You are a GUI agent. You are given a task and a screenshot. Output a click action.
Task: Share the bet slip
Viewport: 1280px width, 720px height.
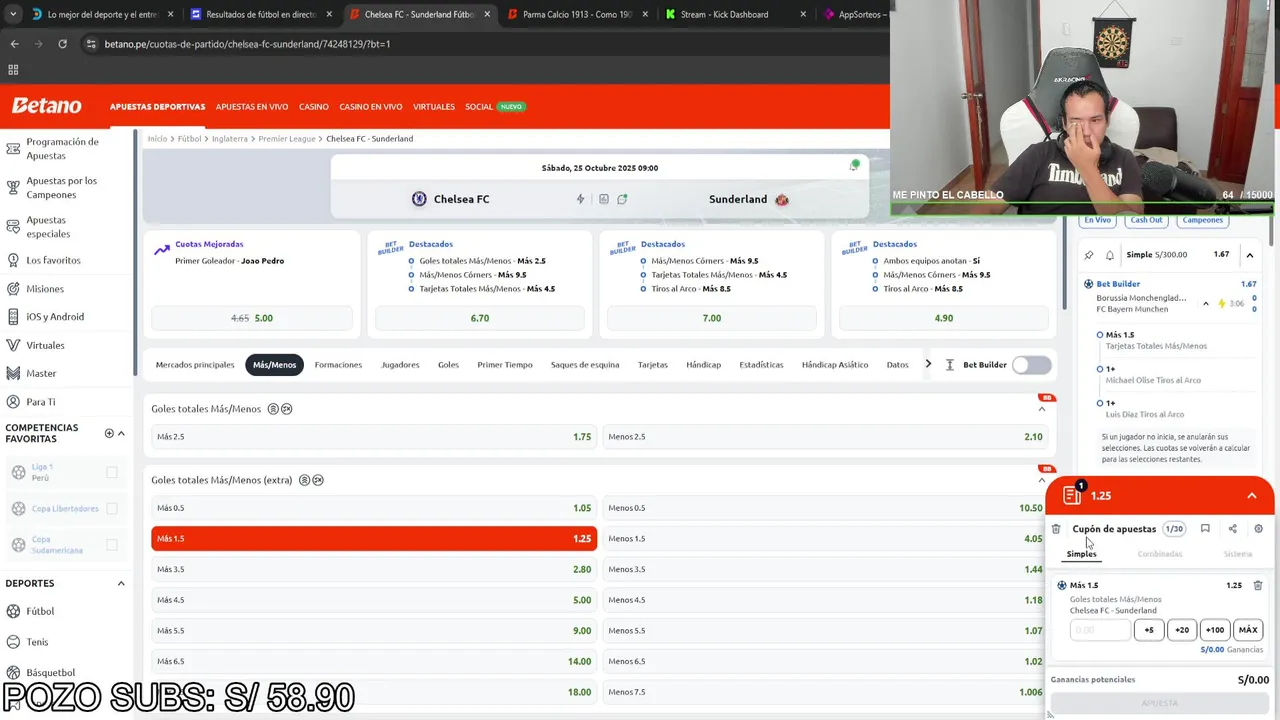click(1232, 529)
